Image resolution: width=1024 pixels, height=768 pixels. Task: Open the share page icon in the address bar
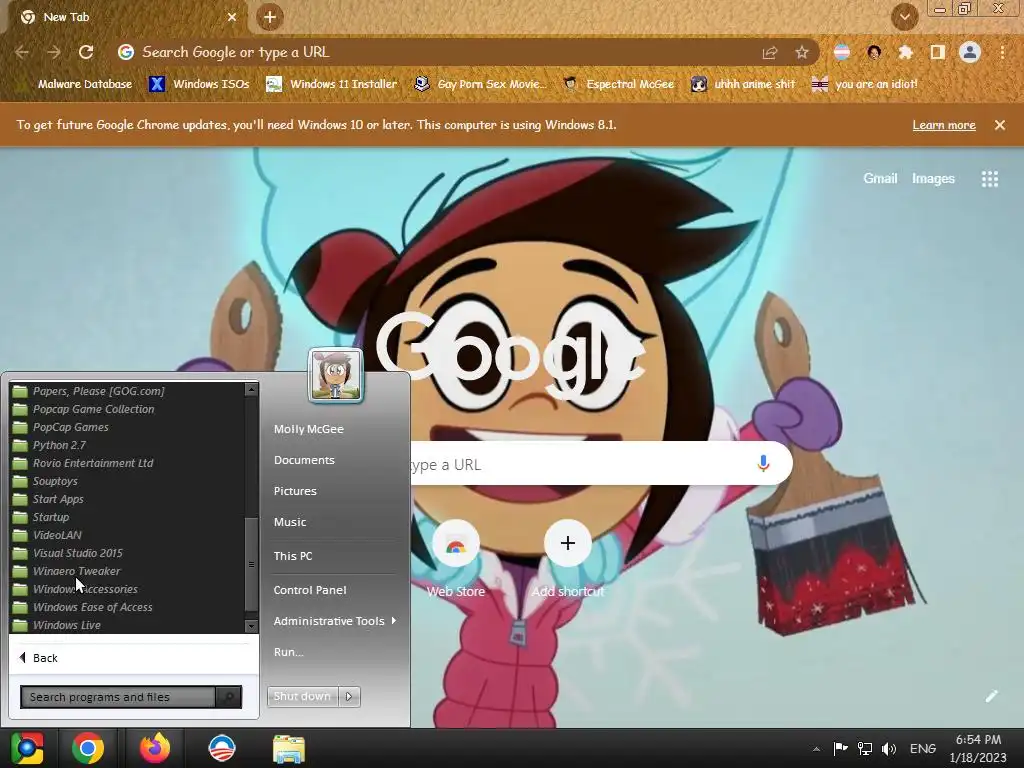pyautogui.click(x=770, y=52)
